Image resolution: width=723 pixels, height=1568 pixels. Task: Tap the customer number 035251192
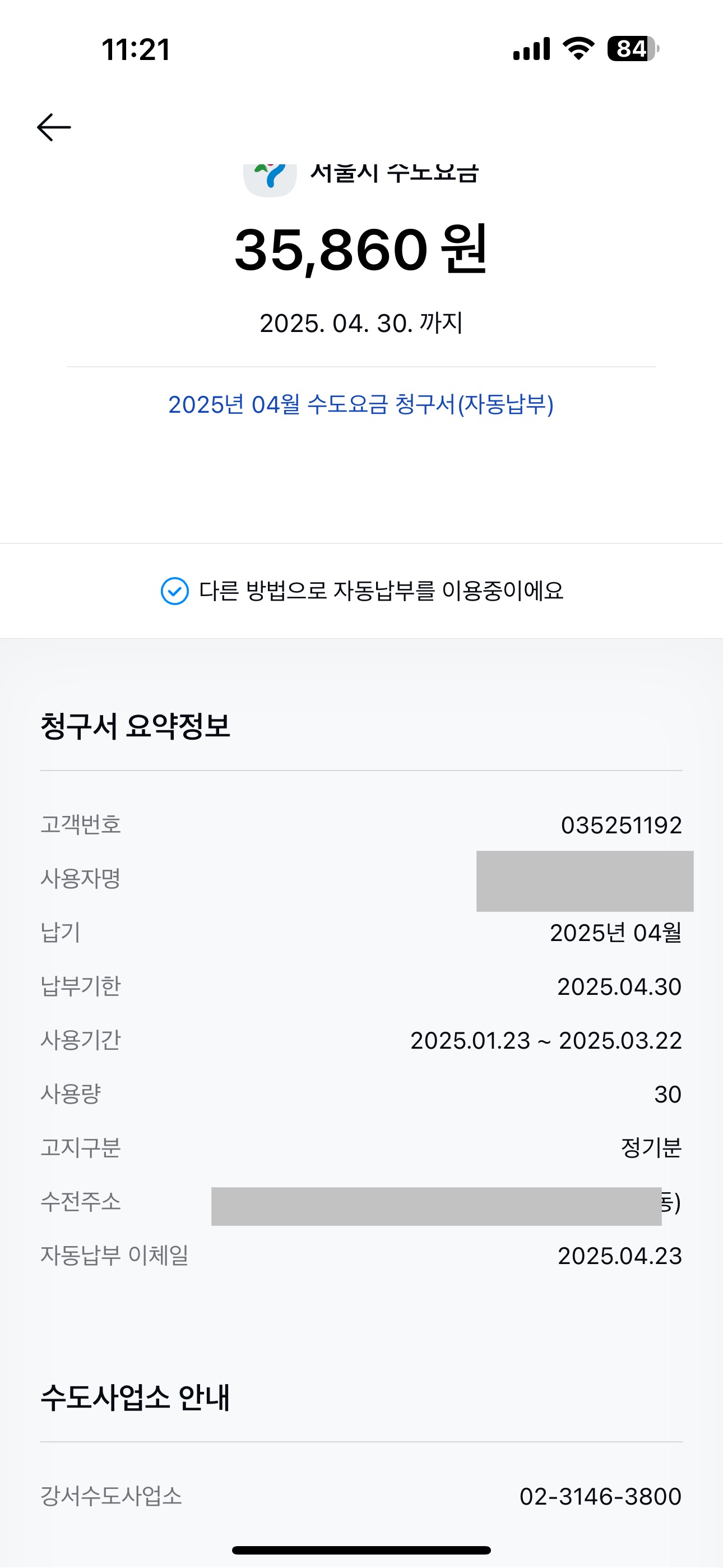click(x=621, y=825)
